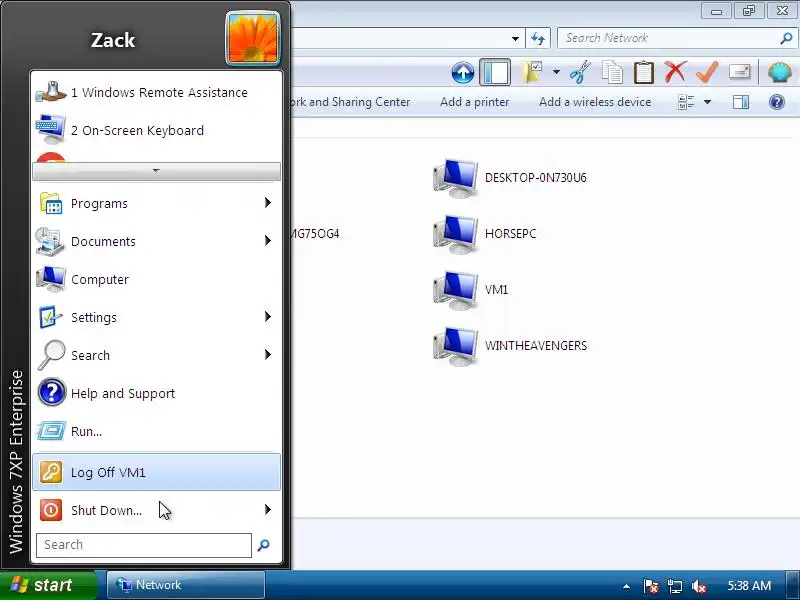Screen dimensions: 800x600
Task: Click the Start menu search magnifier icon
Action: [264, 545]
